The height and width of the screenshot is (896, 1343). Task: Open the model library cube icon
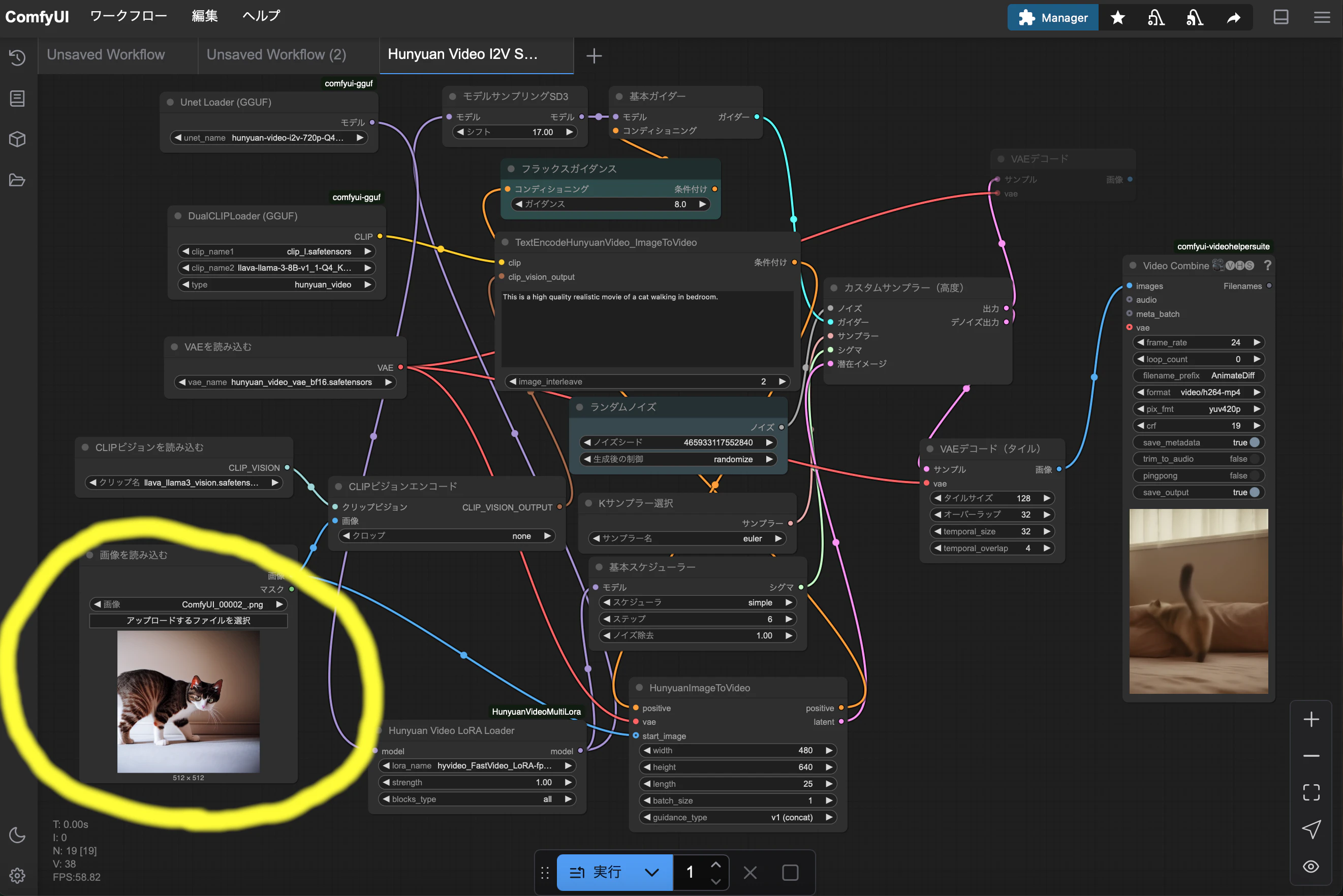pos(17,139)
